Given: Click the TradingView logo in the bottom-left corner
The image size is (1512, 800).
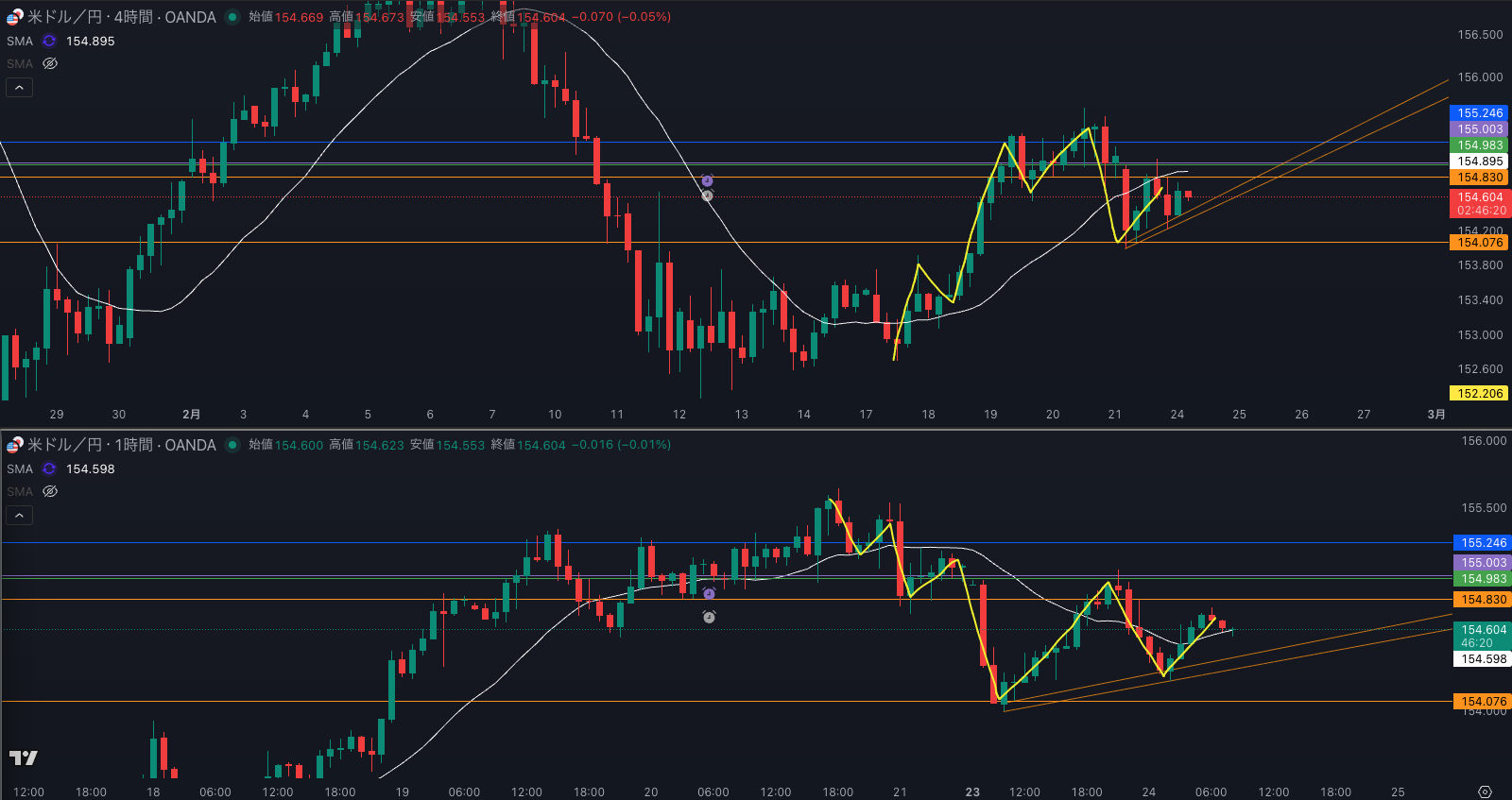Looking at the screenshot, I should pyautogui.click(x=24, y=757).
